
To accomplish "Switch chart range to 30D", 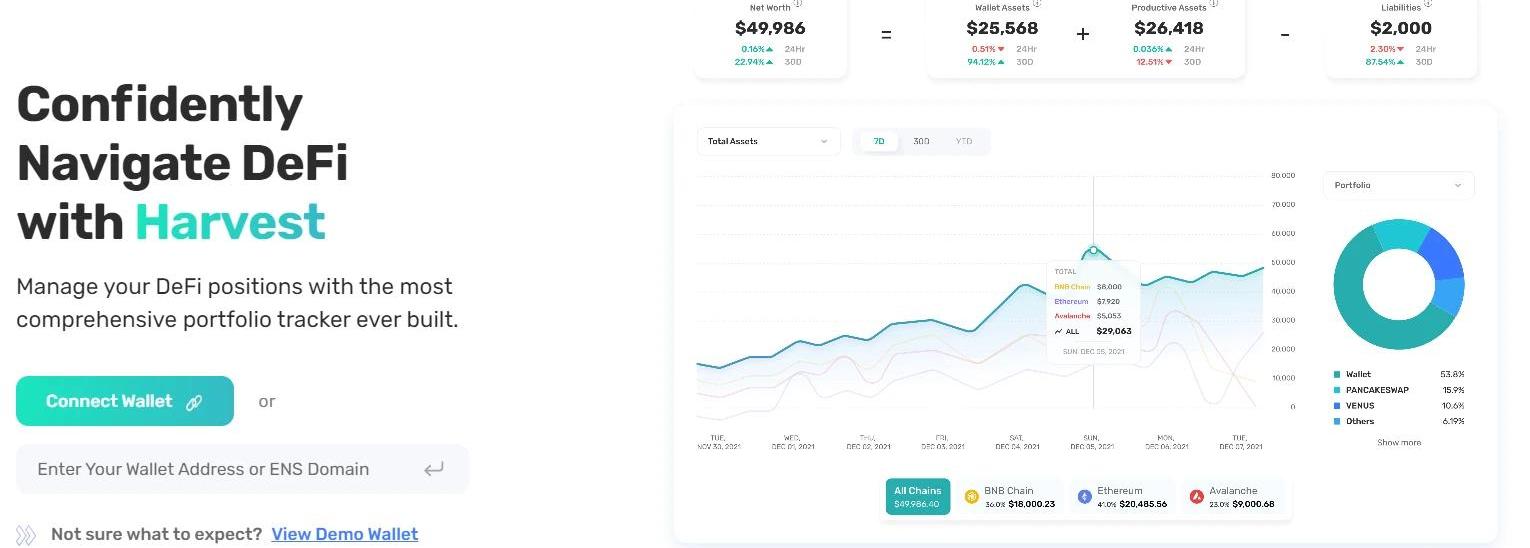I will click(921, 142).
